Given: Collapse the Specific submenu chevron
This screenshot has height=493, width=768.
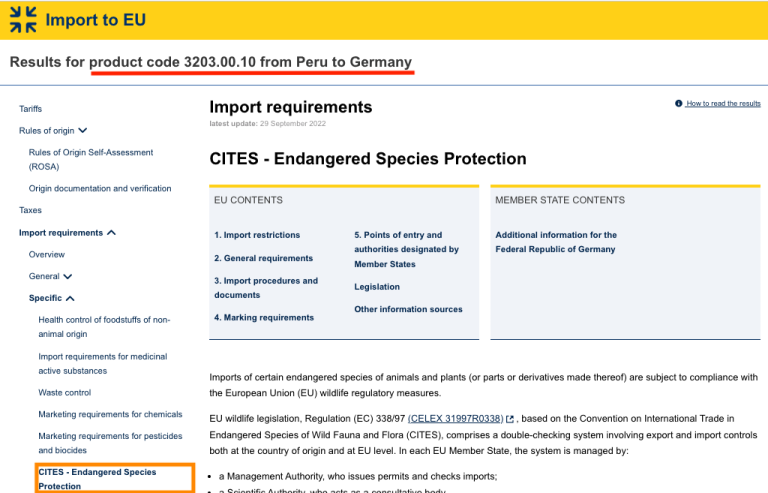Looking at the screenshot, I should (70, 298).
